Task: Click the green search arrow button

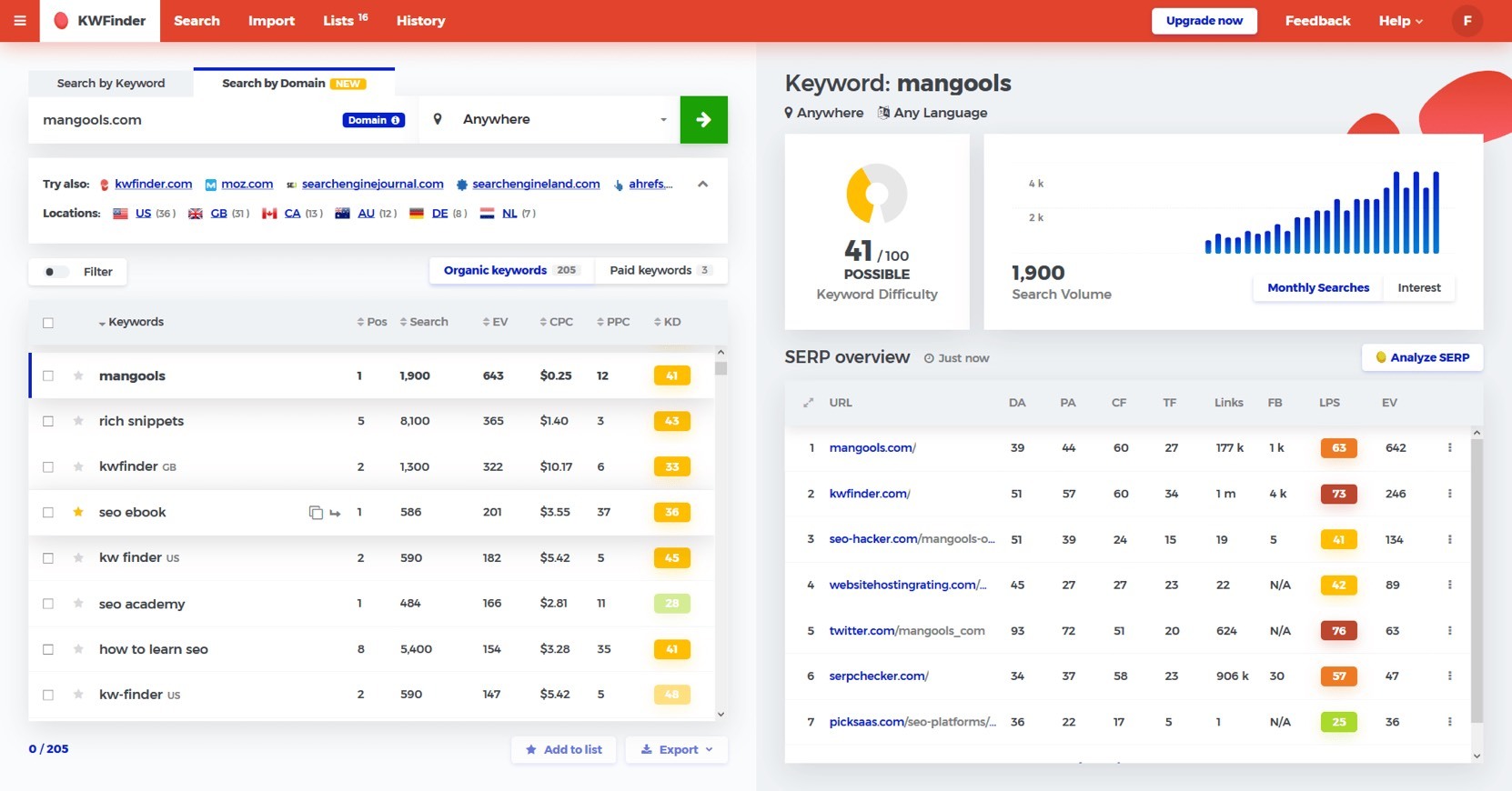Action: click(703, 119)
